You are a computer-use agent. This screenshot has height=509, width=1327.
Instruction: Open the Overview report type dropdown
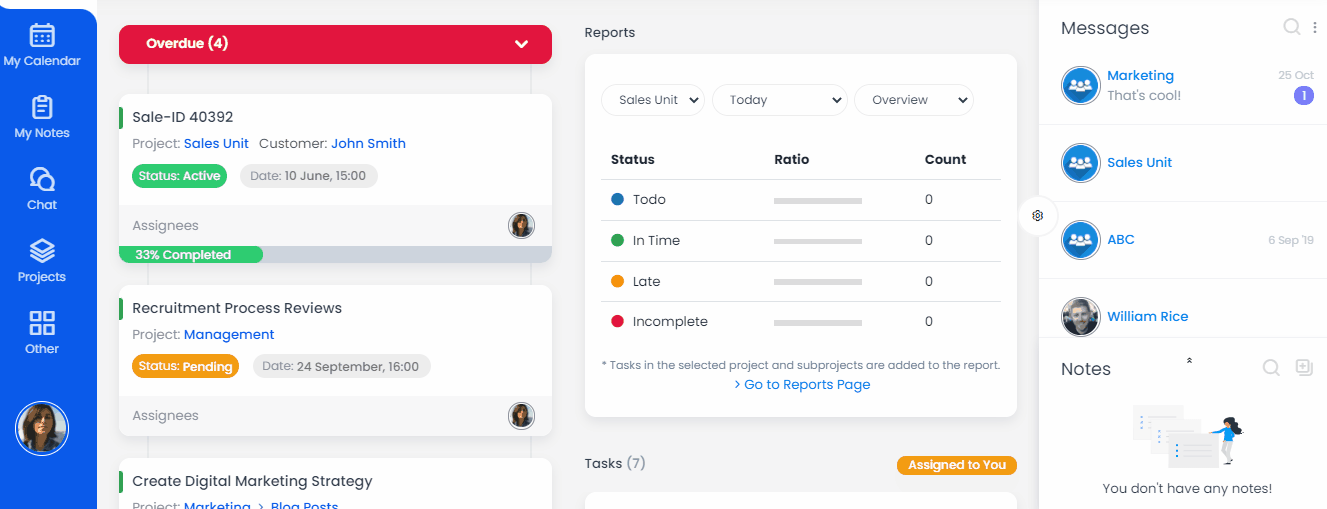913,100
